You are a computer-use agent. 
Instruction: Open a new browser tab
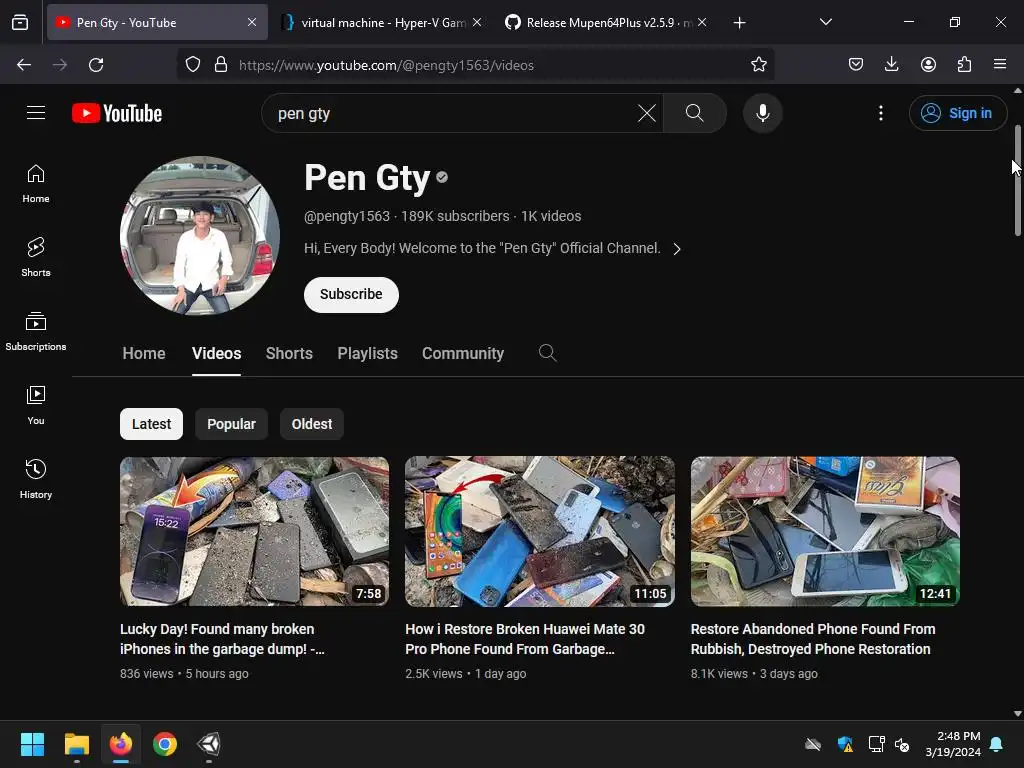pyautogui.click(x=739, y=23)
